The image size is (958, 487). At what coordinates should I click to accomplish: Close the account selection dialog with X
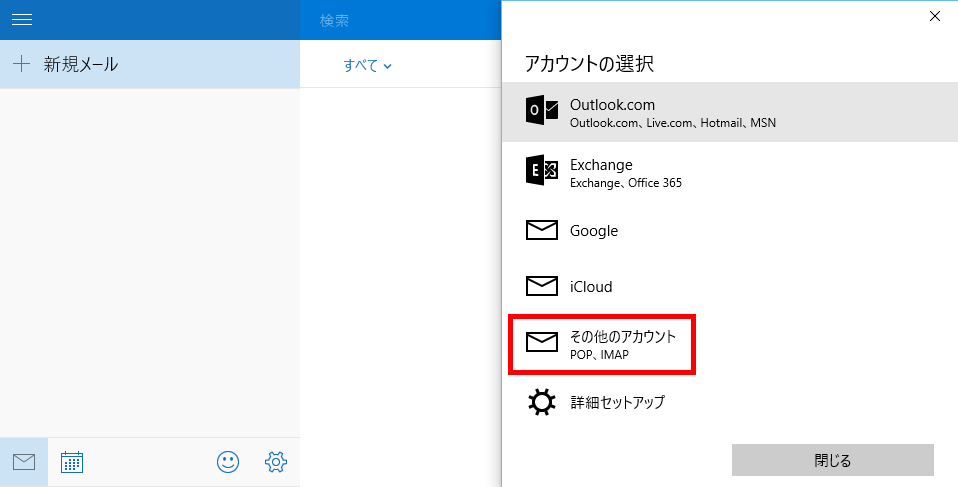[935, 16]
